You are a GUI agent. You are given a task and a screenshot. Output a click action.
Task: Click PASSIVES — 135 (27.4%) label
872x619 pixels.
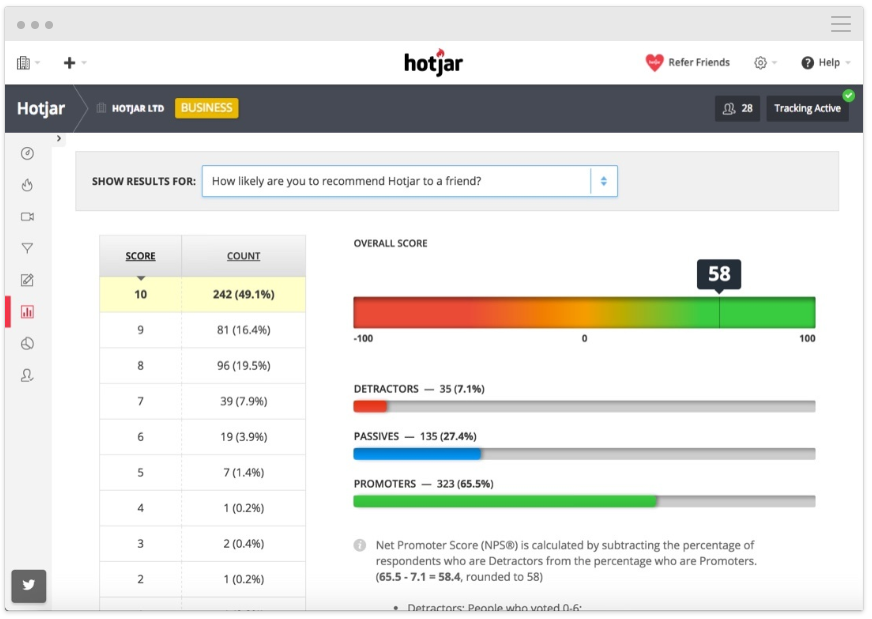(415, 436)
